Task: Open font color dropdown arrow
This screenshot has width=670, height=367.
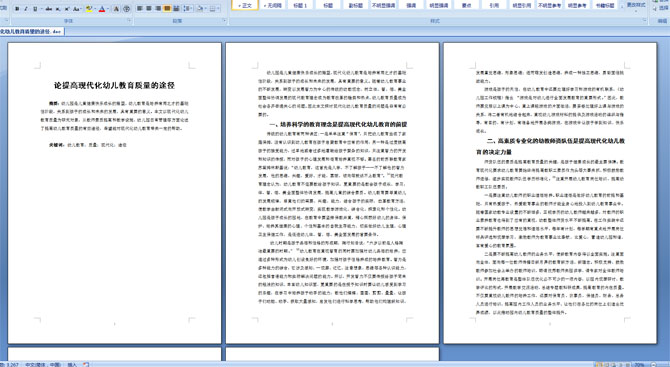Action: point(108,9)
